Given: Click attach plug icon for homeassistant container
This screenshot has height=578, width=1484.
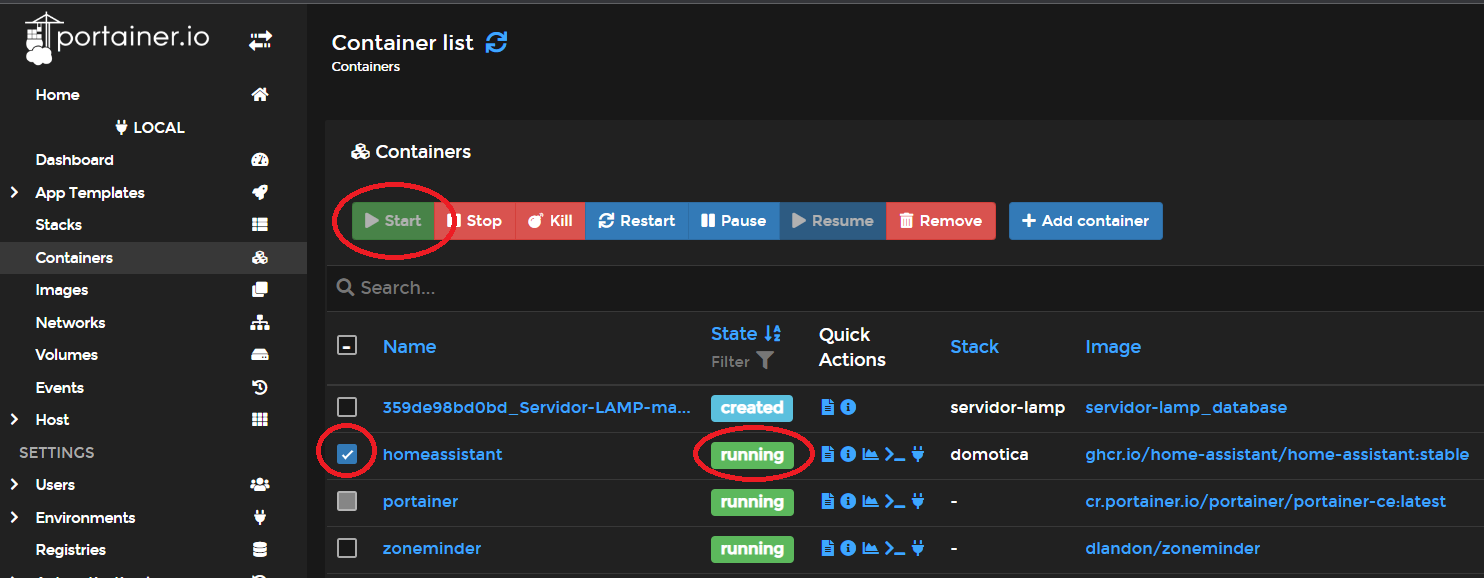Looking at the screenshot, I should pyautogui.click(x=918, y=454).
